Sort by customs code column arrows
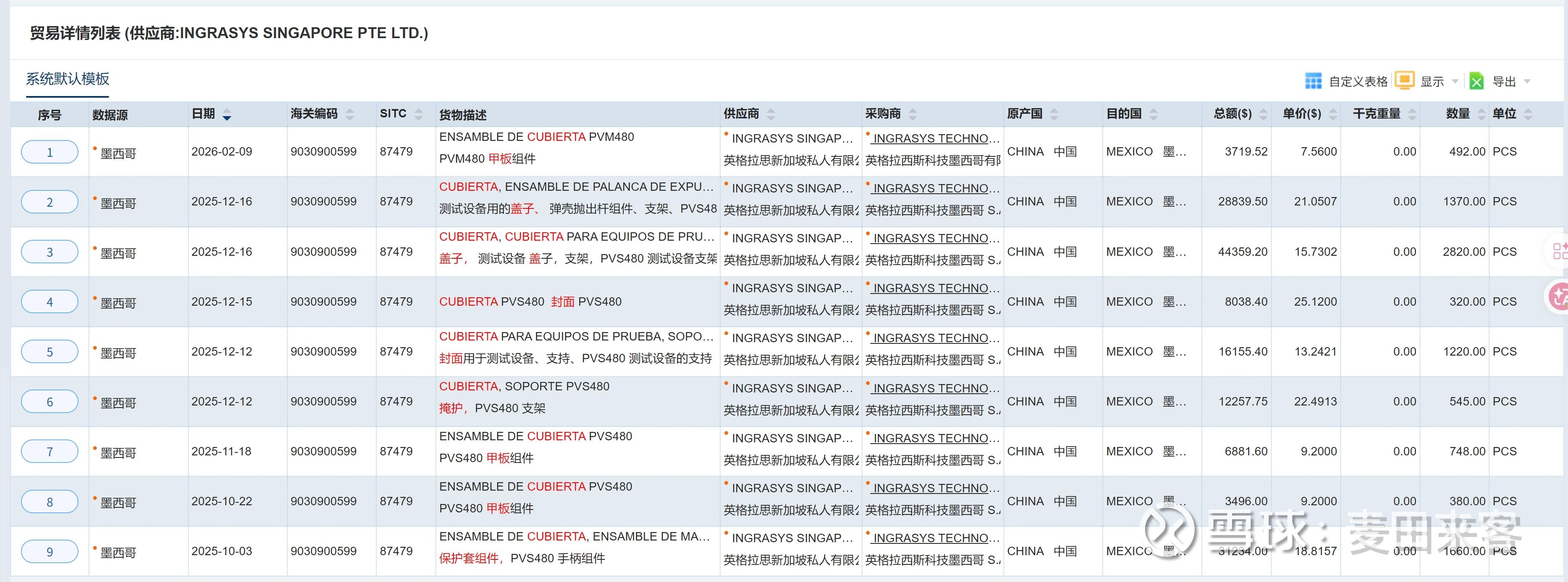Image resolution: width=1568 pixels, height=582 pixels. coord(350,114)
